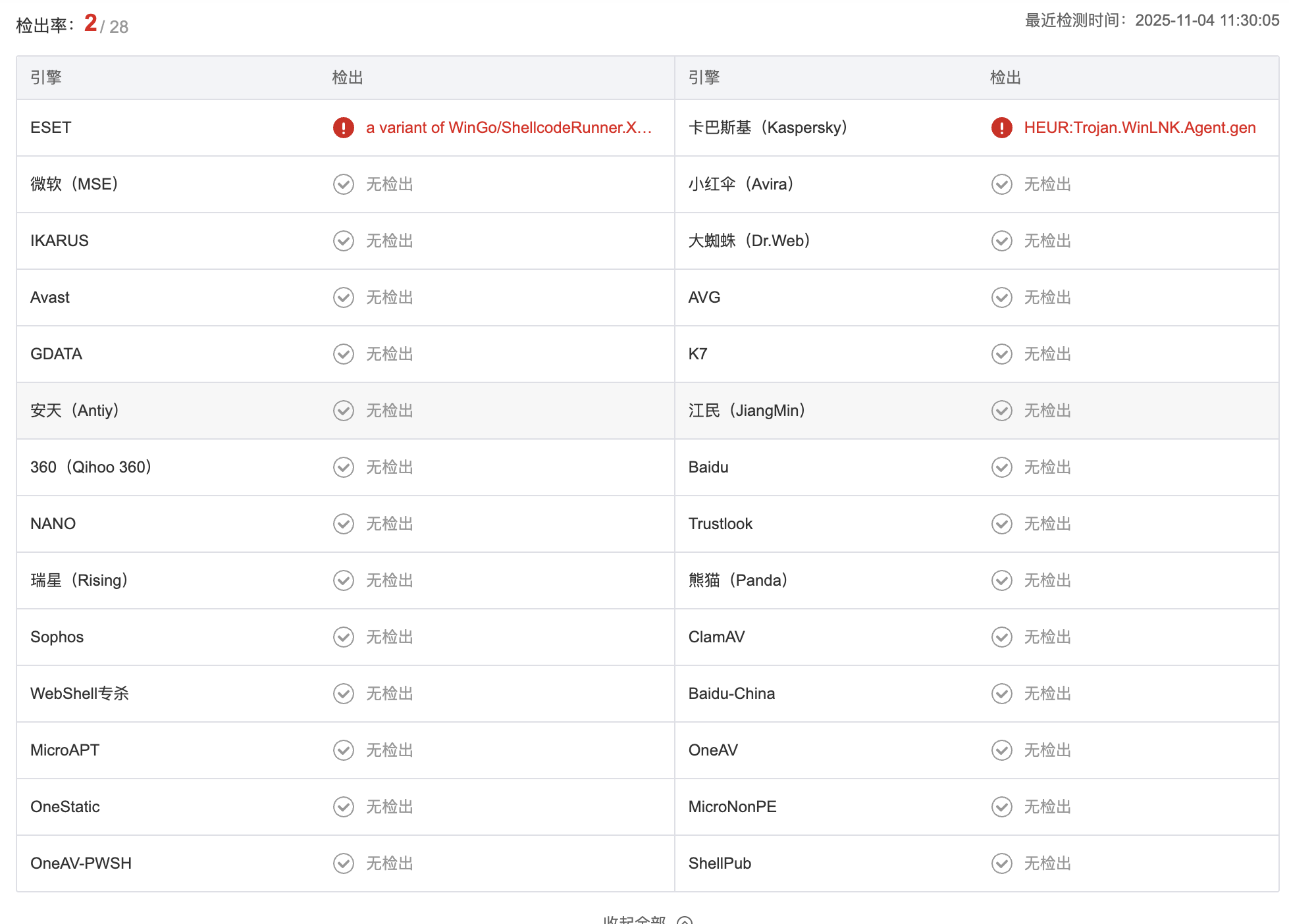Click the collapse chevron circle at the bottom
1289x924 pixels.
click(x=685, y=920)
